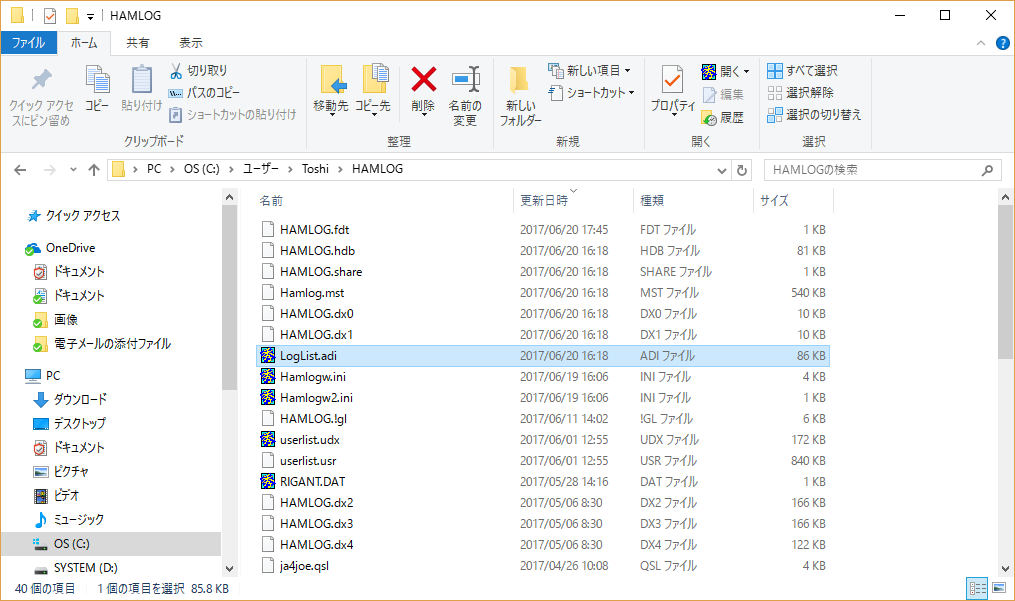
Task: Open the ファイル menu tab
Action: click(x=28, y=43)
